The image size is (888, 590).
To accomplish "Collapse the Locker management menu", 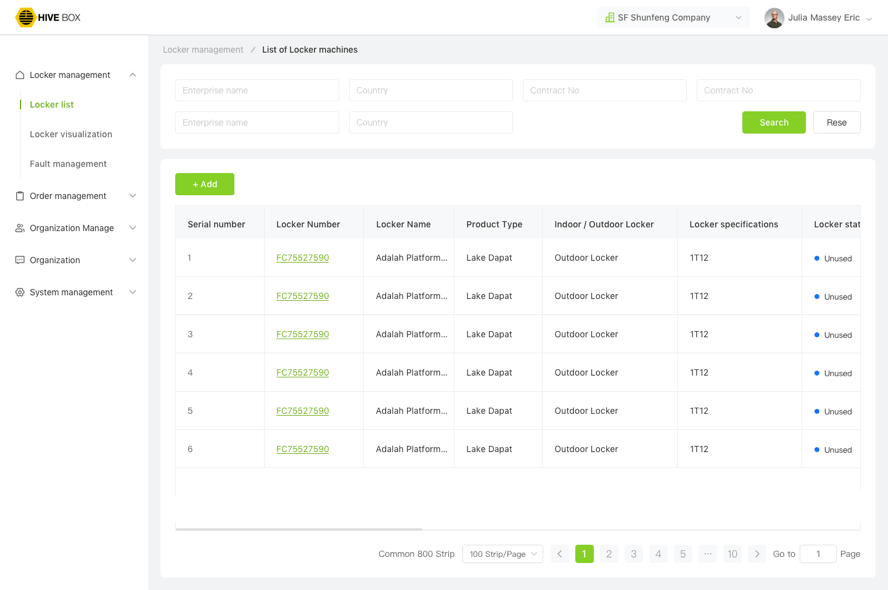I will (132, 75).
